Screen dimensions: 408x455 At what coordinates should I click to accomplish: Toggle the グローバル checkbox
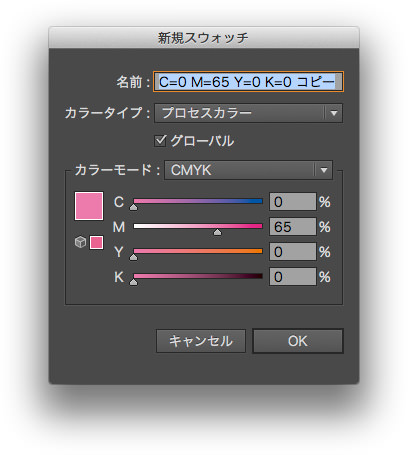[160, 141]
